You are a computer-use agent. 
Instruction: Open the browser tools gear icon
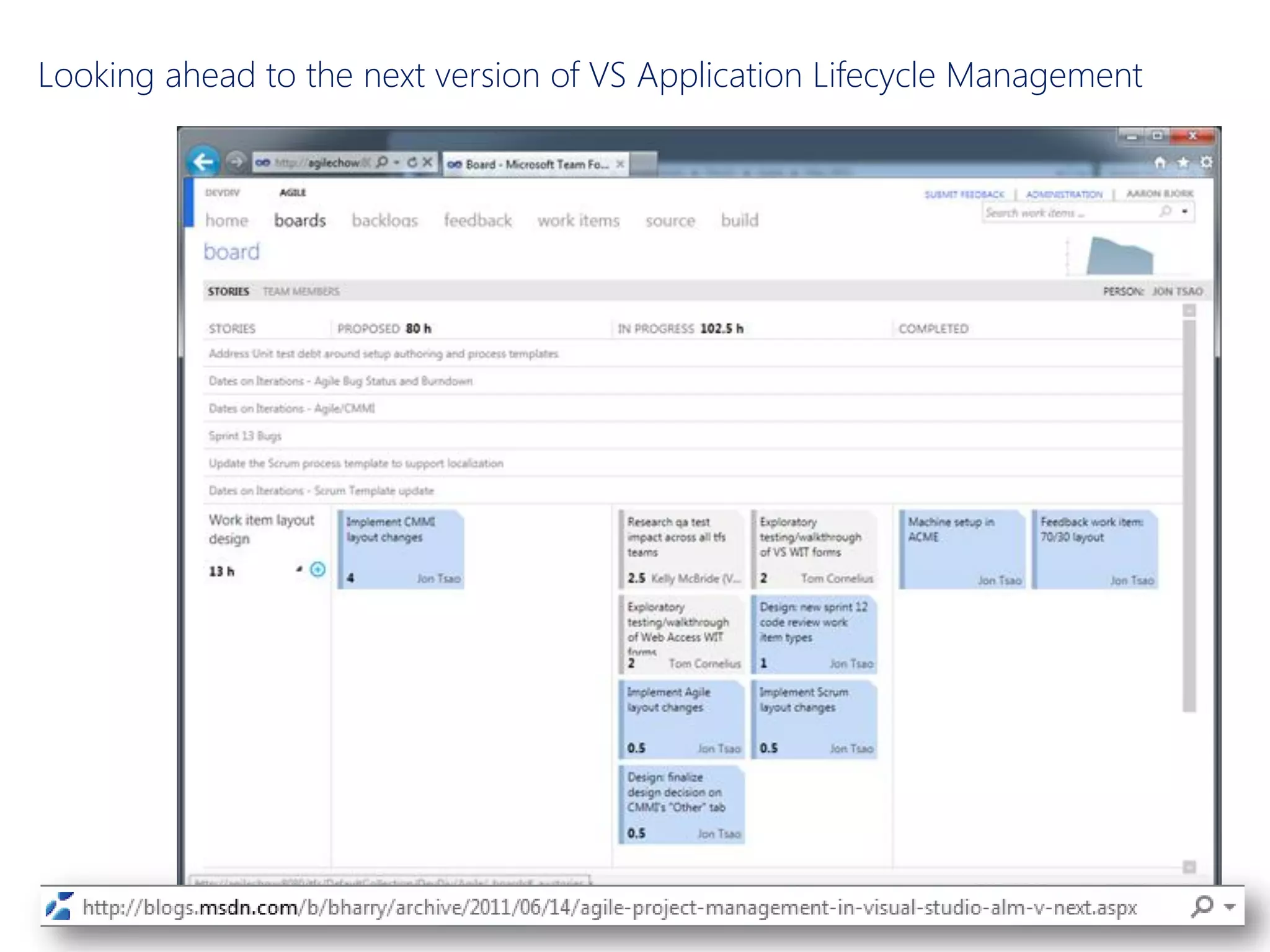tap(1206, 162)
